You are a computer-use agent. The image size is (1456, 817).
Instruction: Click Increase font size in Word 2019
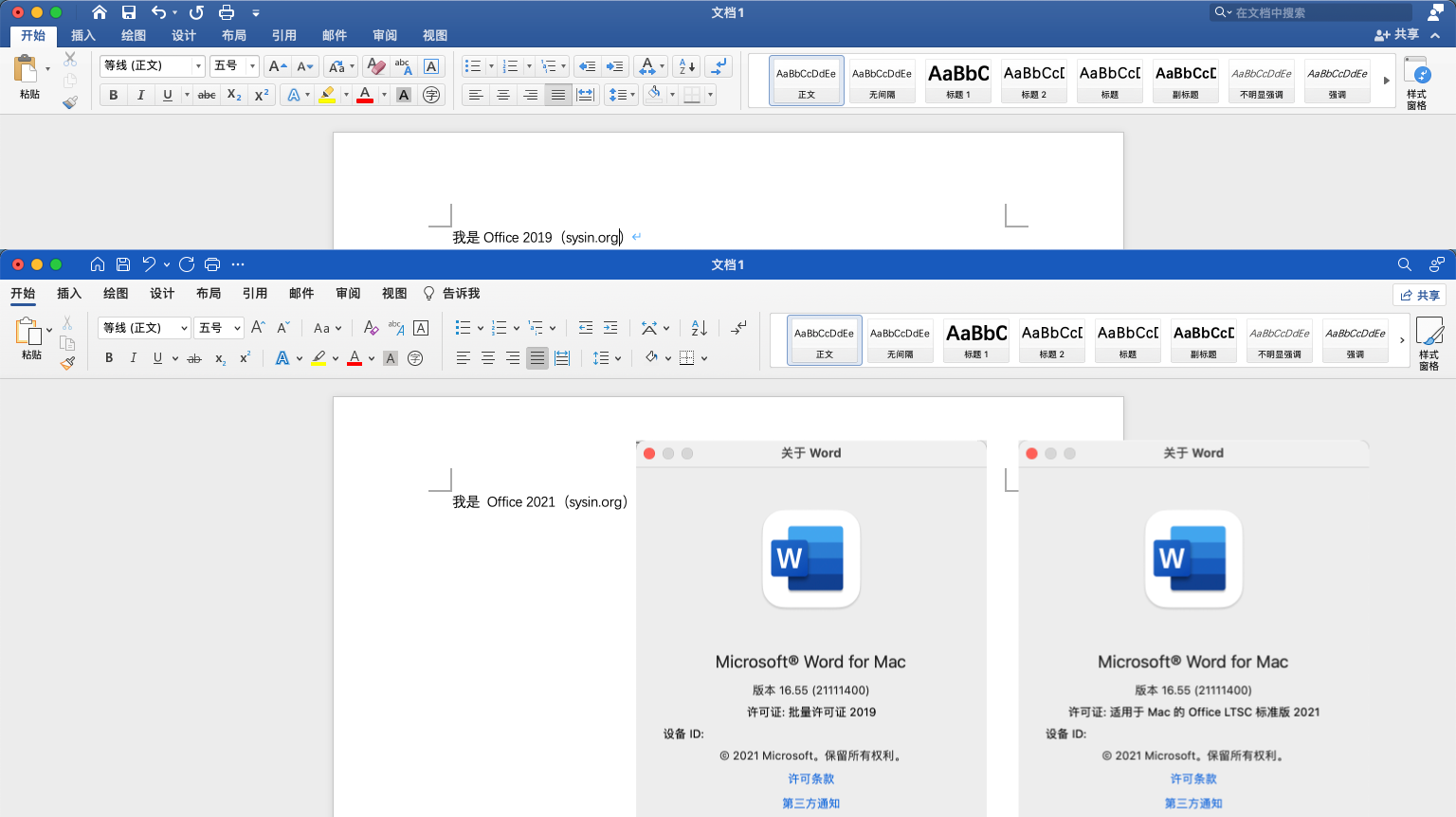coord(277,65)
